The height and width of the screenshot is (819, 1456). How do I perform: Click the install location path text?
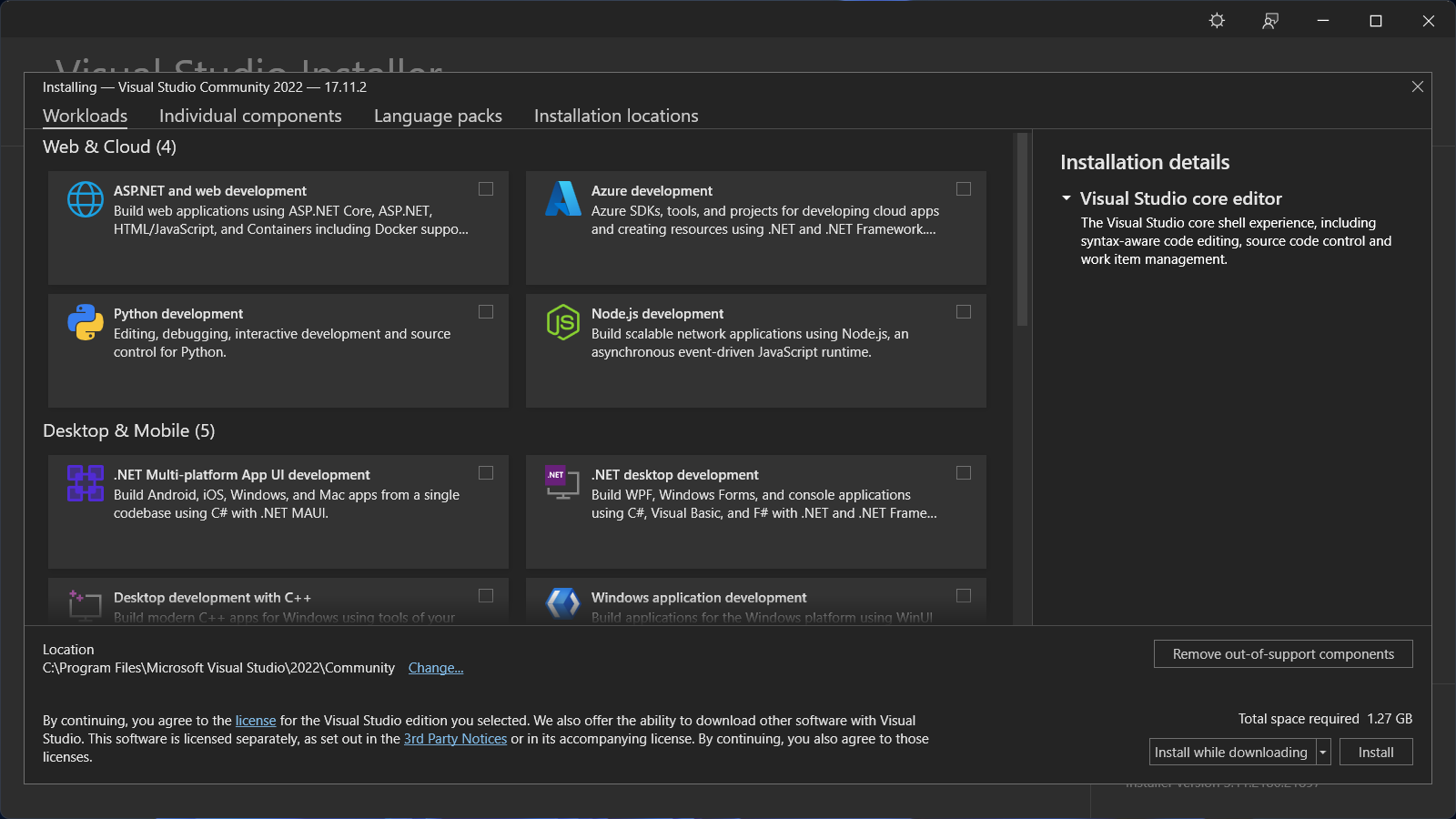pos(218,668)
